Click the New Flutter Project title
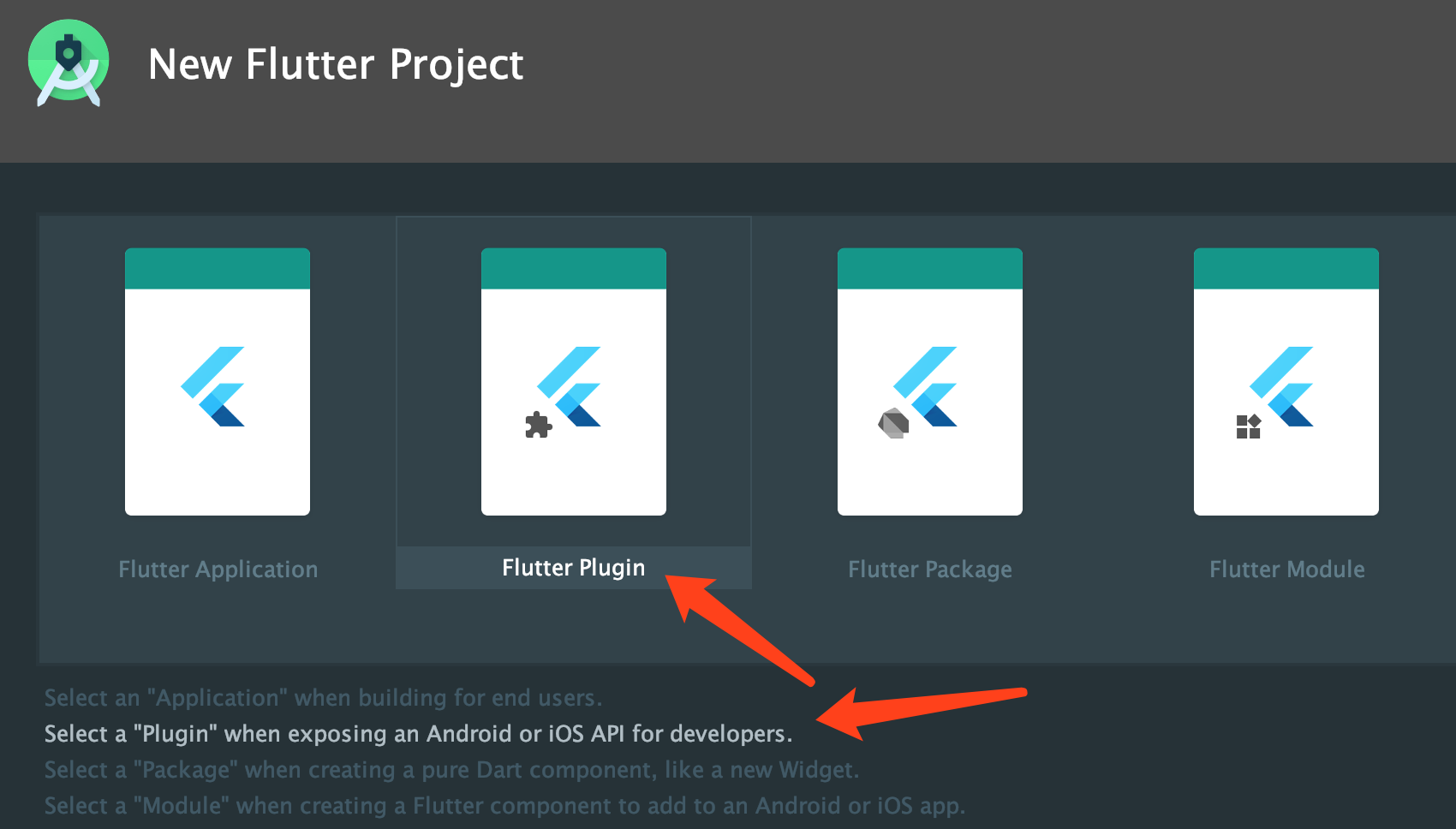The image size is (1456, 829). [336, 65]
